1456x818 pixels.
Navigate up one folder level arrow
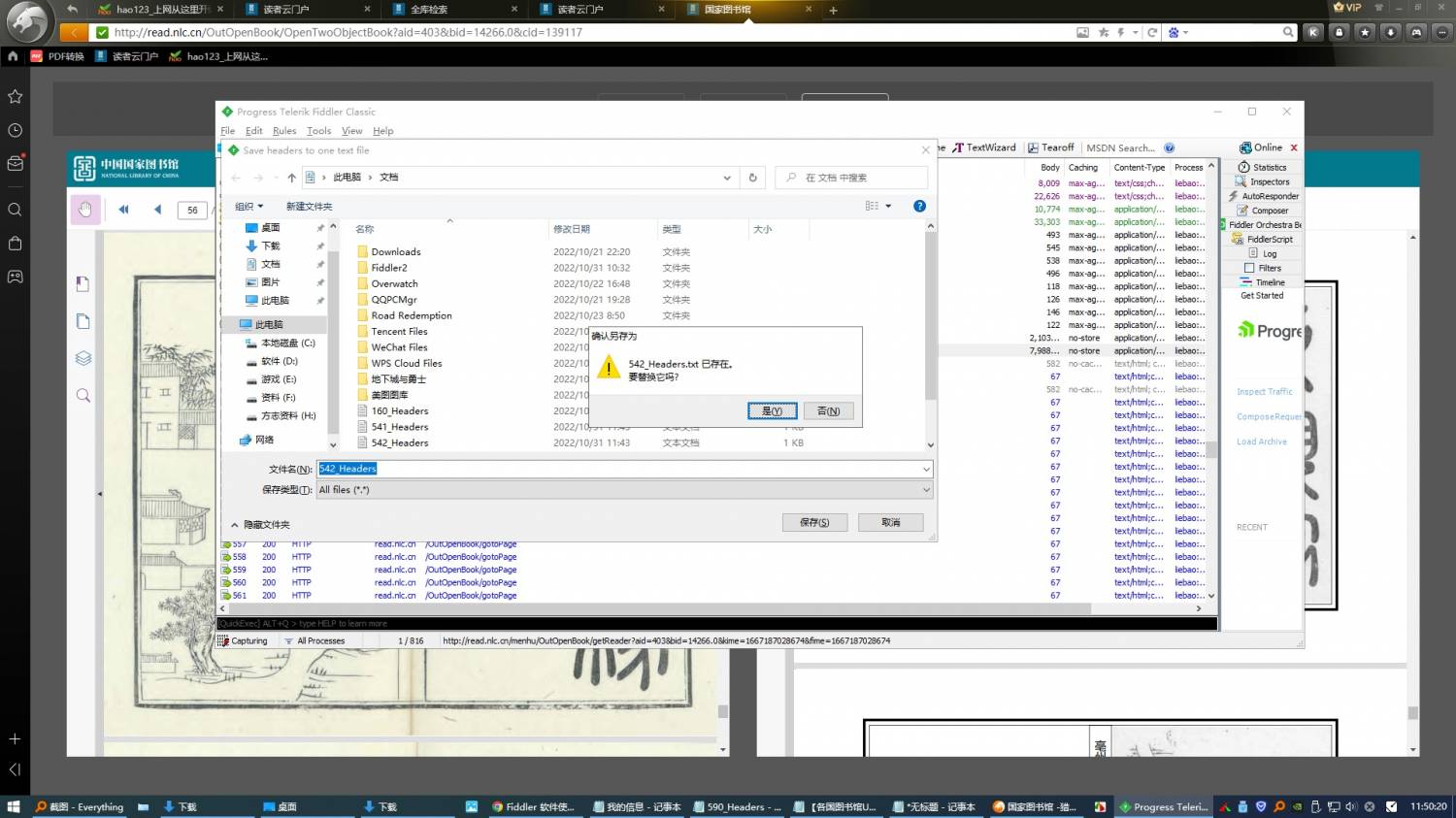point(291,178)
